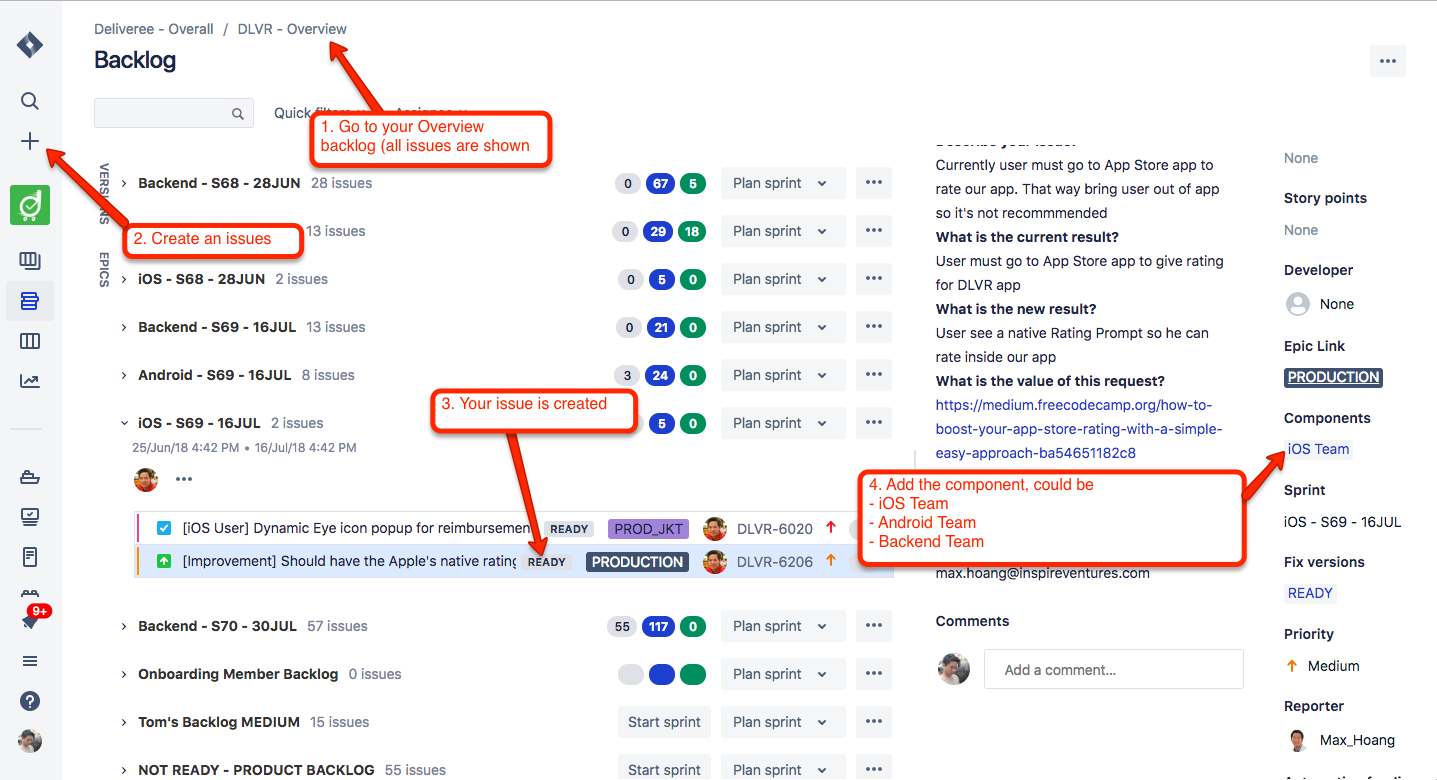Click the Add a comment field
Image resolution: width=1437 pixels, height=780 pixels.
click(1113, 669)
